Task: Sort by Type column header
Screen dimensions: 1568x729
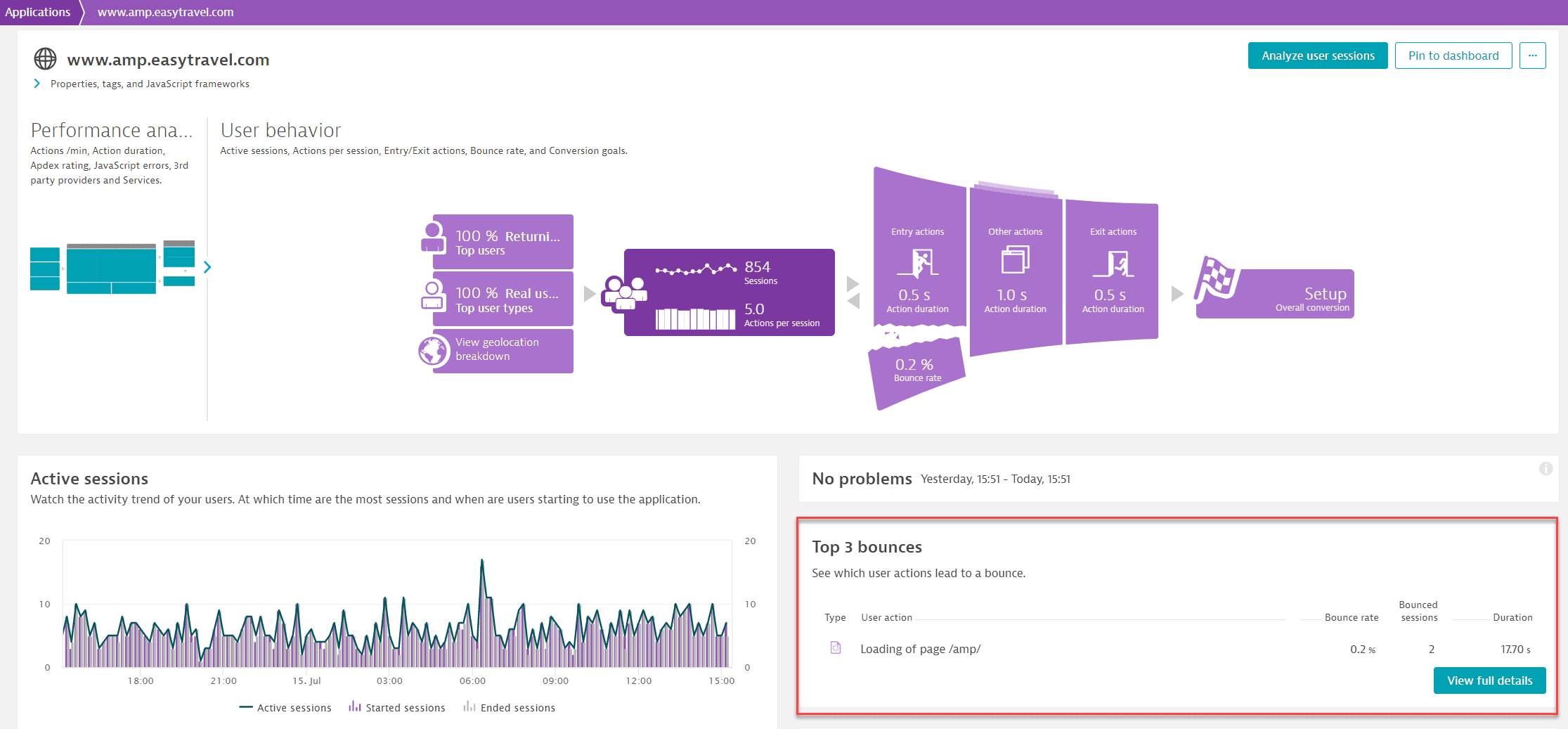Action: [835, 617]
